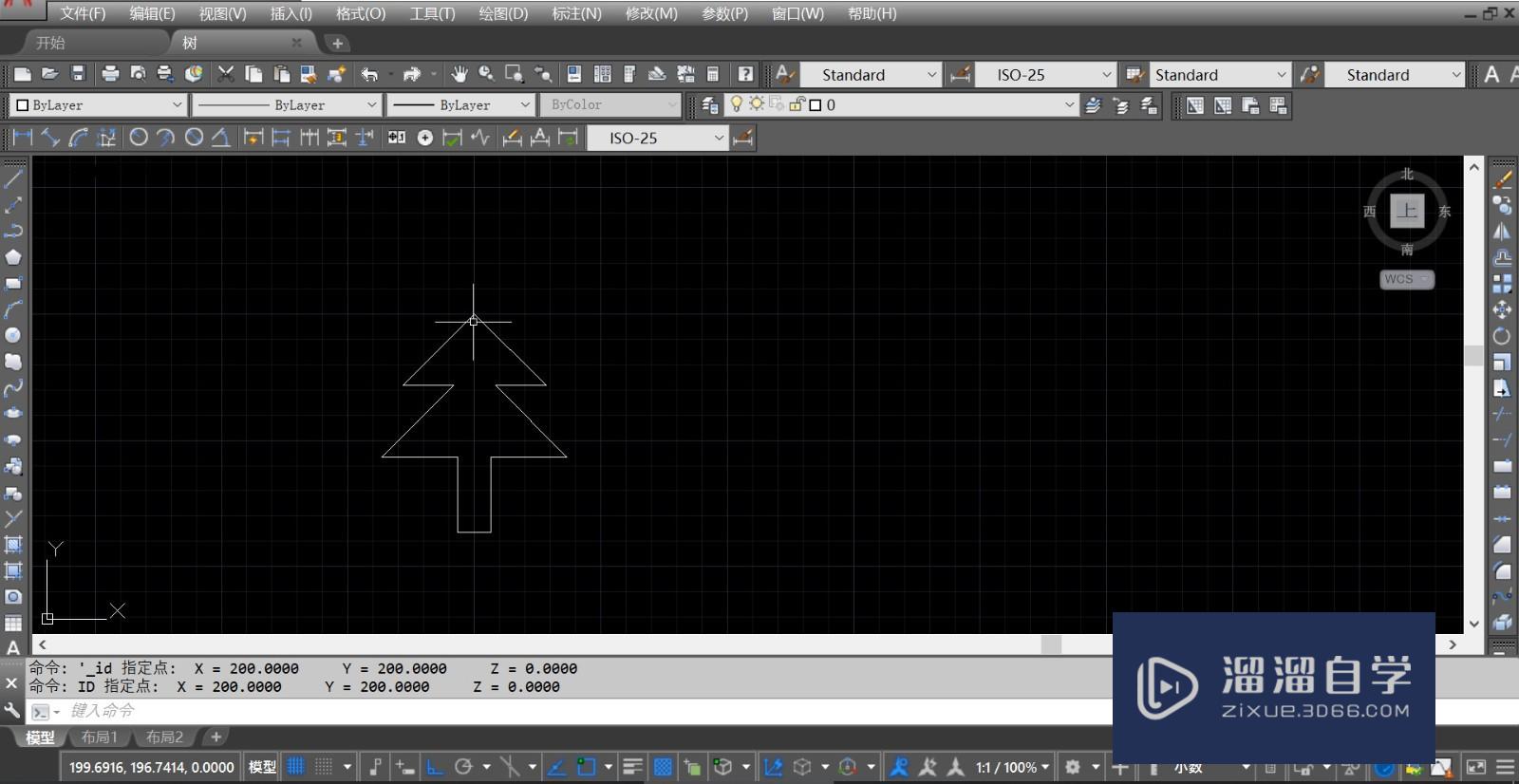The height and width of the screenshot is (784, 1519).
Task: Open the 绘图(D) menu
Action: [x=503, y=13]
